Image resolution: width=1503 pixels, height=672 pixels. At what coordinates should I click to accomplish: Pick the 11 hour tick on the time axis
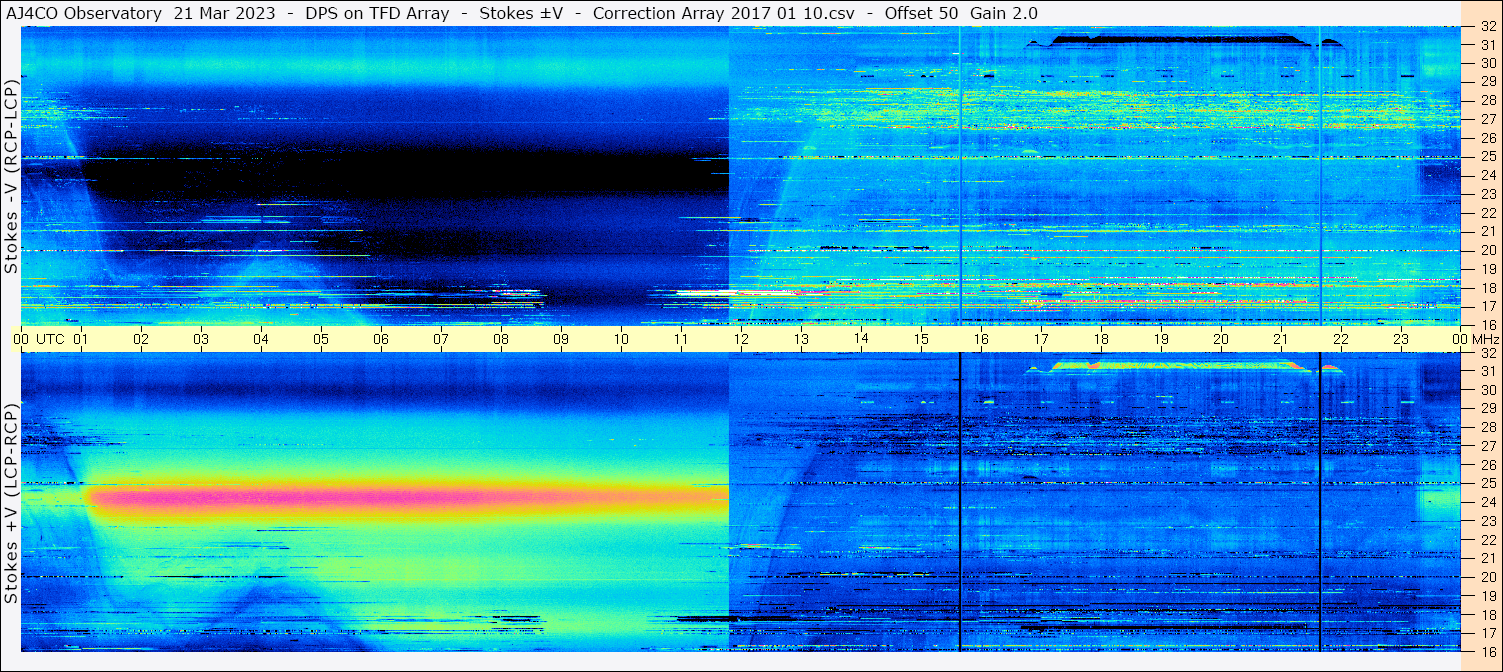click(x=681, y=339)
